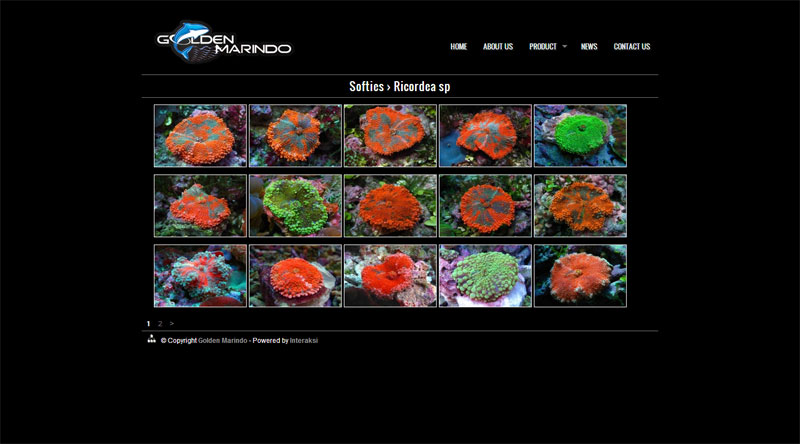Select page 1 in pagination
This screenshot has height=444, width=800.
(148, 324)
